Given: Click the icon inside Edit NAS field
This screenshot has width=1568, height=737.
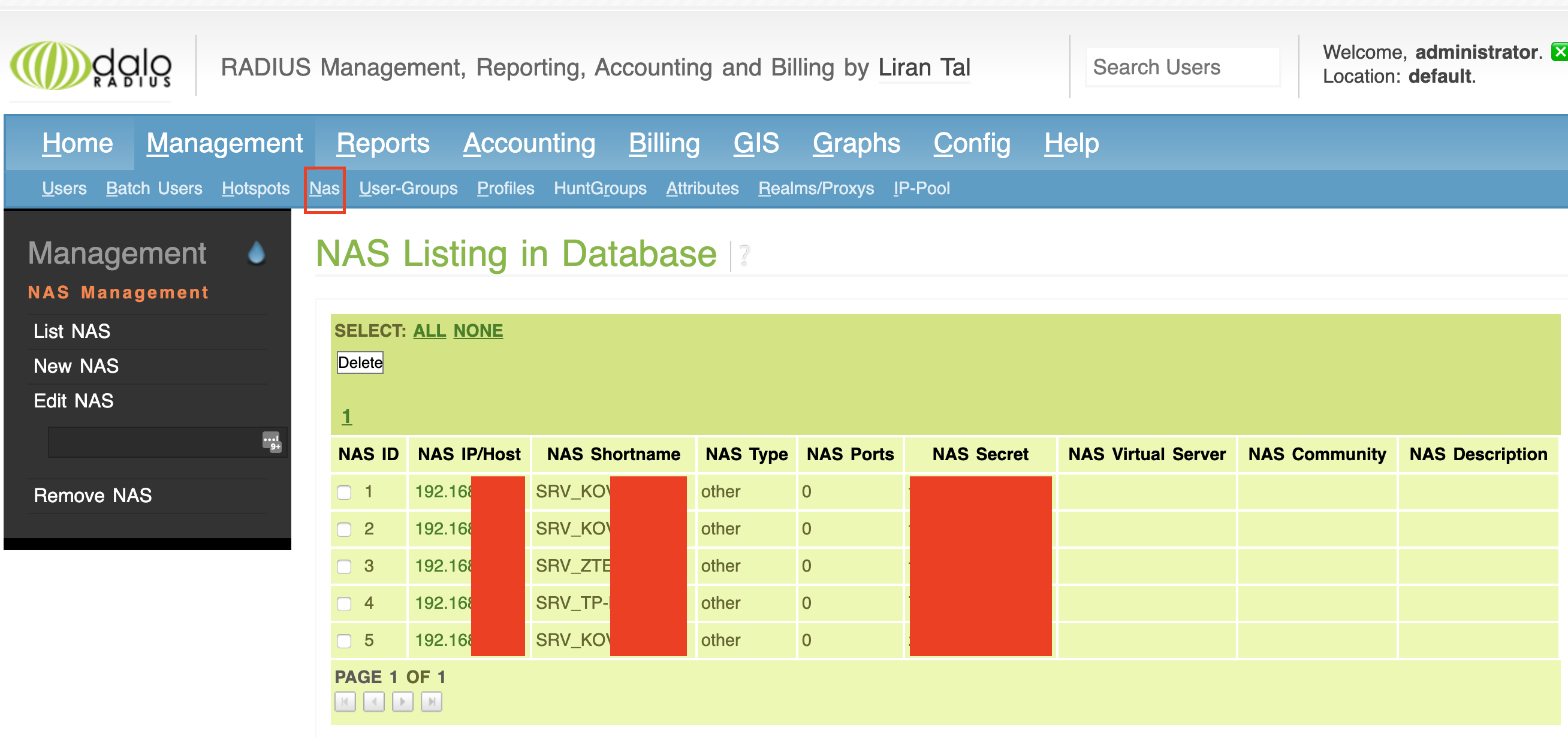Looking at the screenshot, I should (x=272, y=442).
